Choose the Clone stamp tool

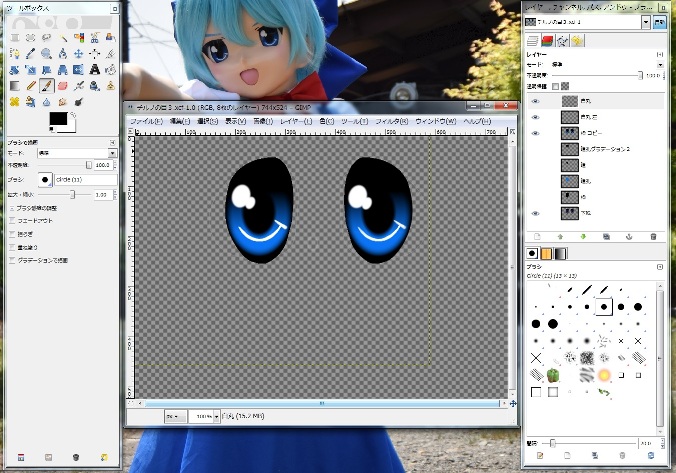pyautogui.click(x=111, y=86)
